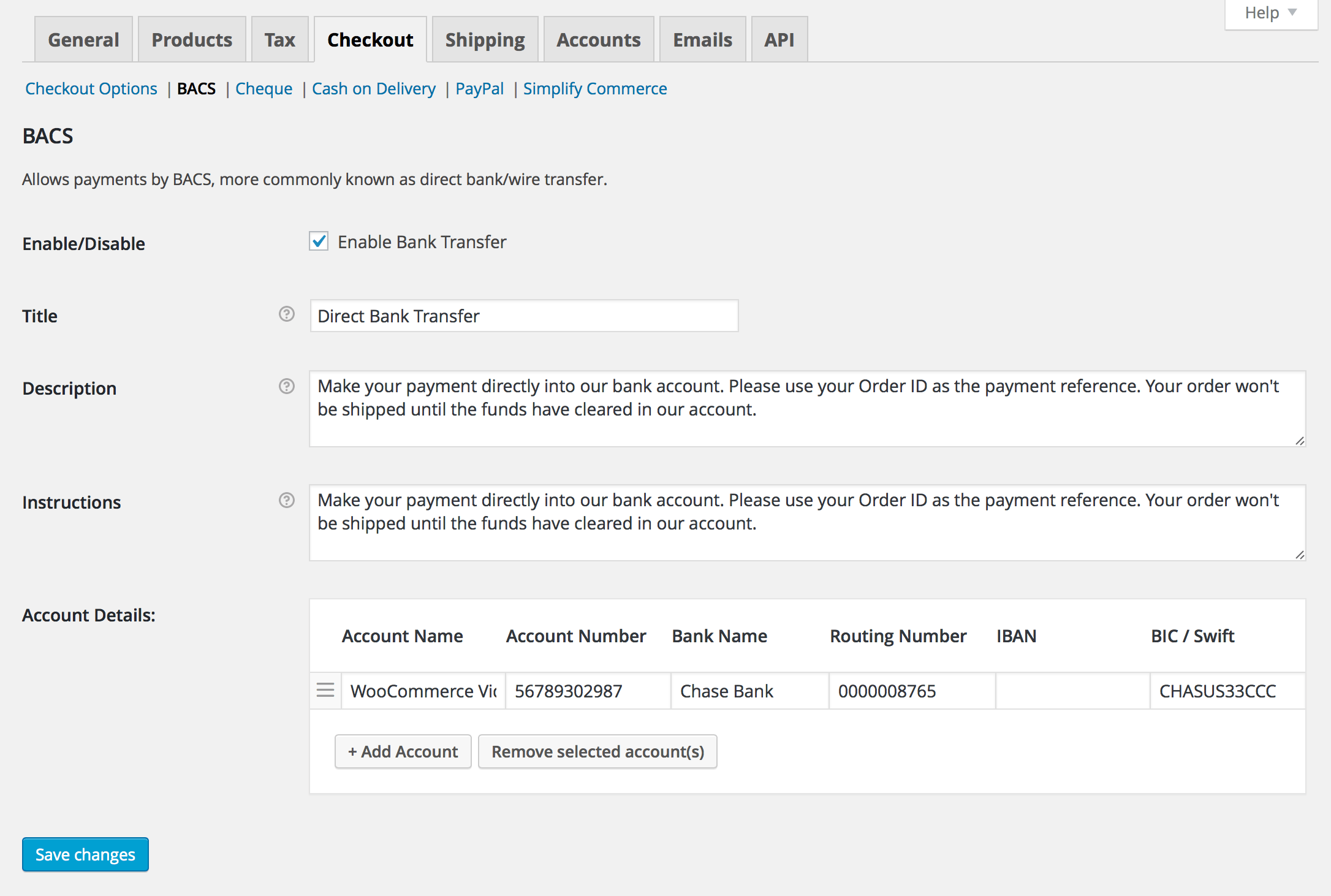
Task: Click the CHASUS33CCC BIC / Swift field
Action: (x=1227, y=691)
